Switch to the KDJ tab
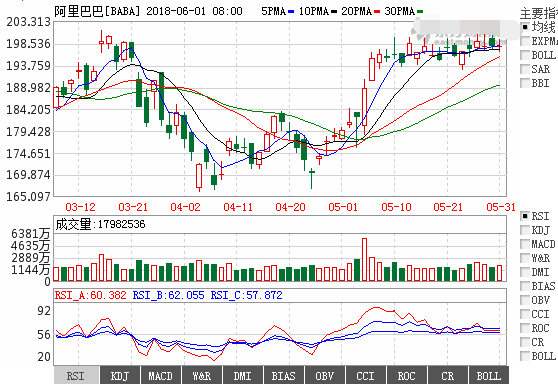This screenshot has height=384, width=558. (x=120, y=376)
